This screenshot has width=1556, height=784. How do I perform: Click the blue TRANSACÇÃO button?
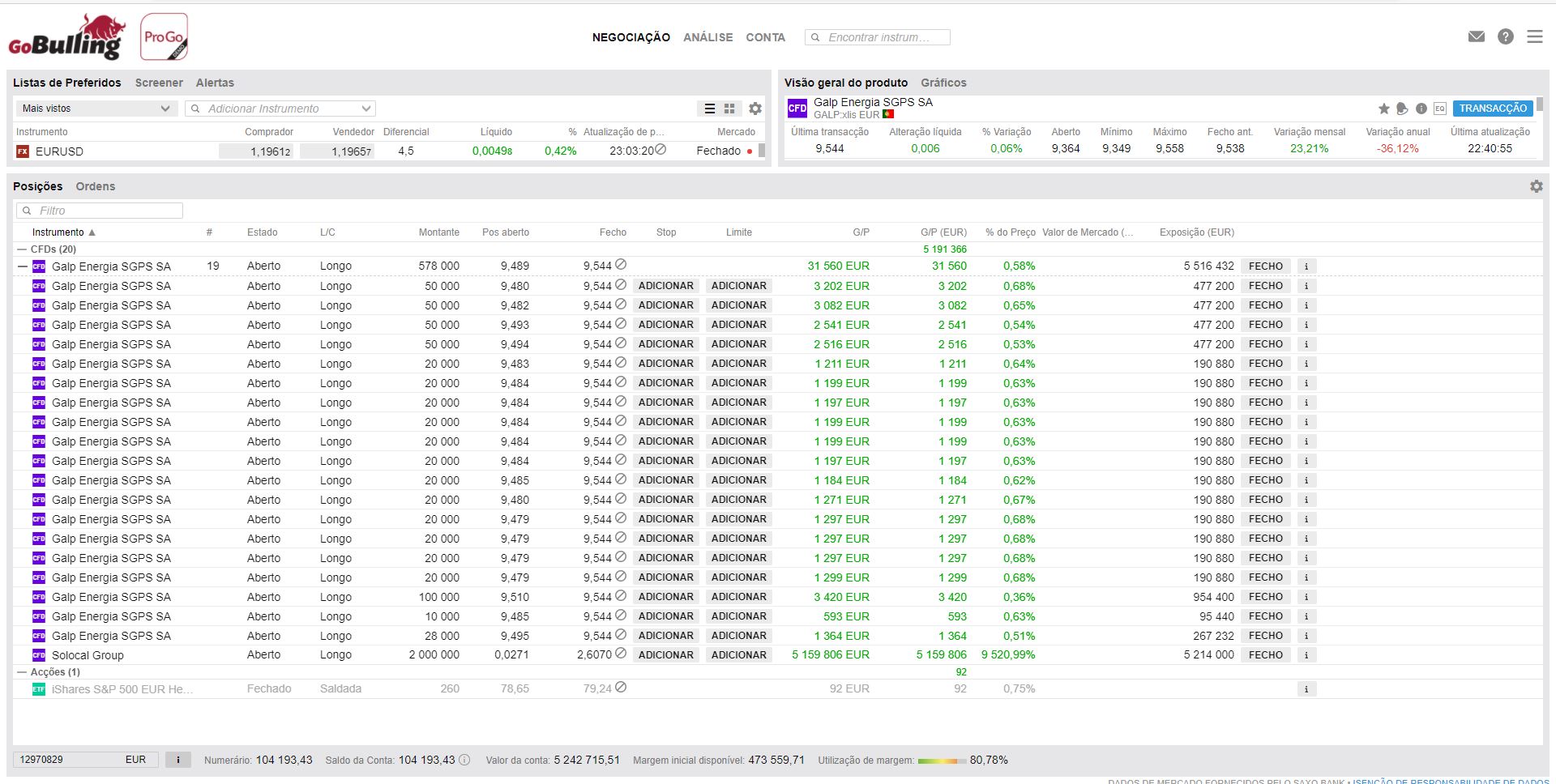click(1492, 109)
